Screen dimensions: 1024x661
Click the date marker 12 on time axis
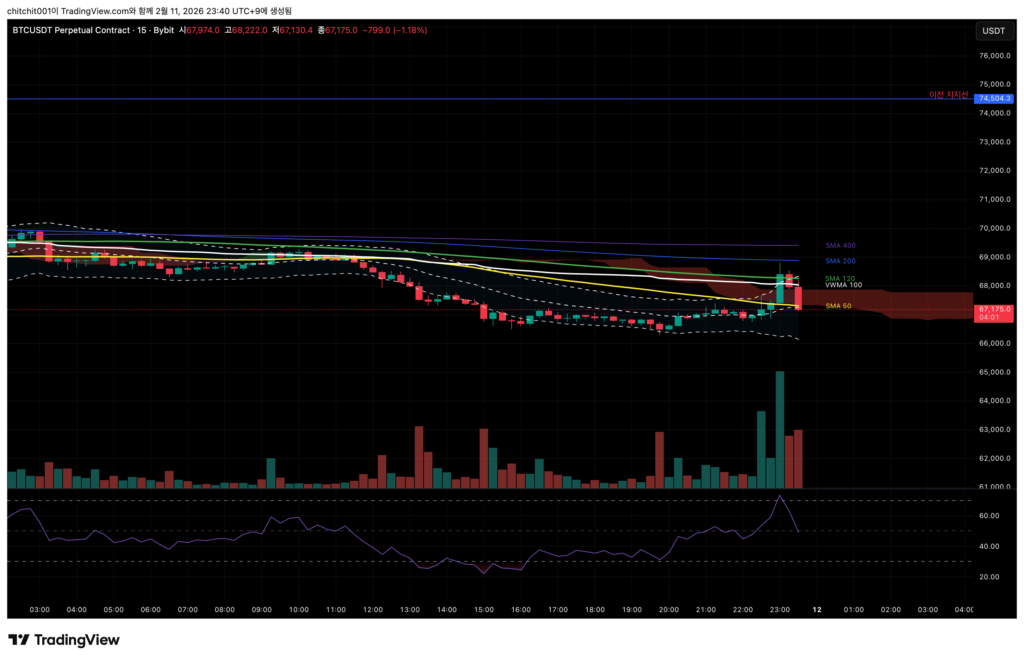(817, 608)
